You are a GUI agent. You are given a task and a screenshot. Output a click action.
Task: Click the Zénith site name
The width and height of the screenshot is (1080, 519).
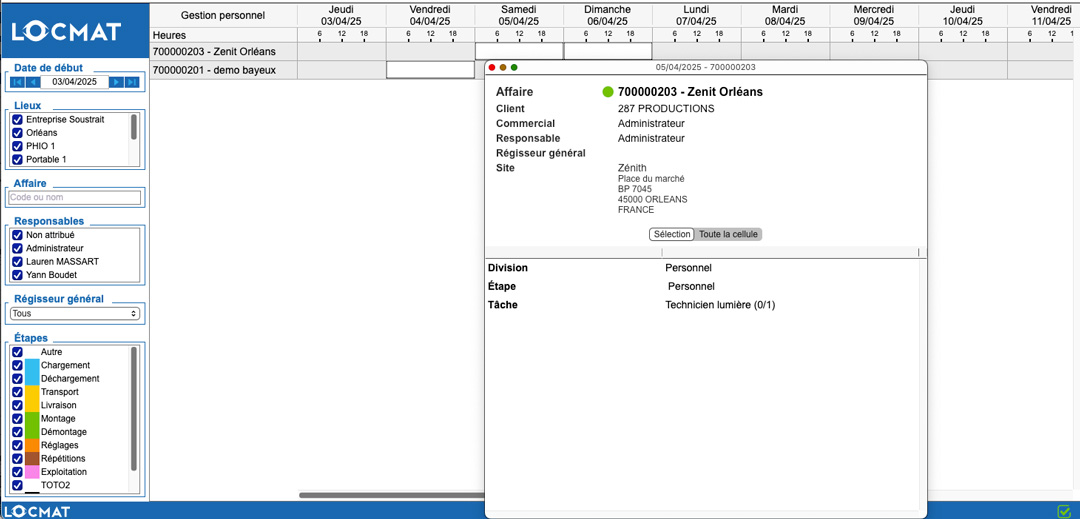point(632,168)
